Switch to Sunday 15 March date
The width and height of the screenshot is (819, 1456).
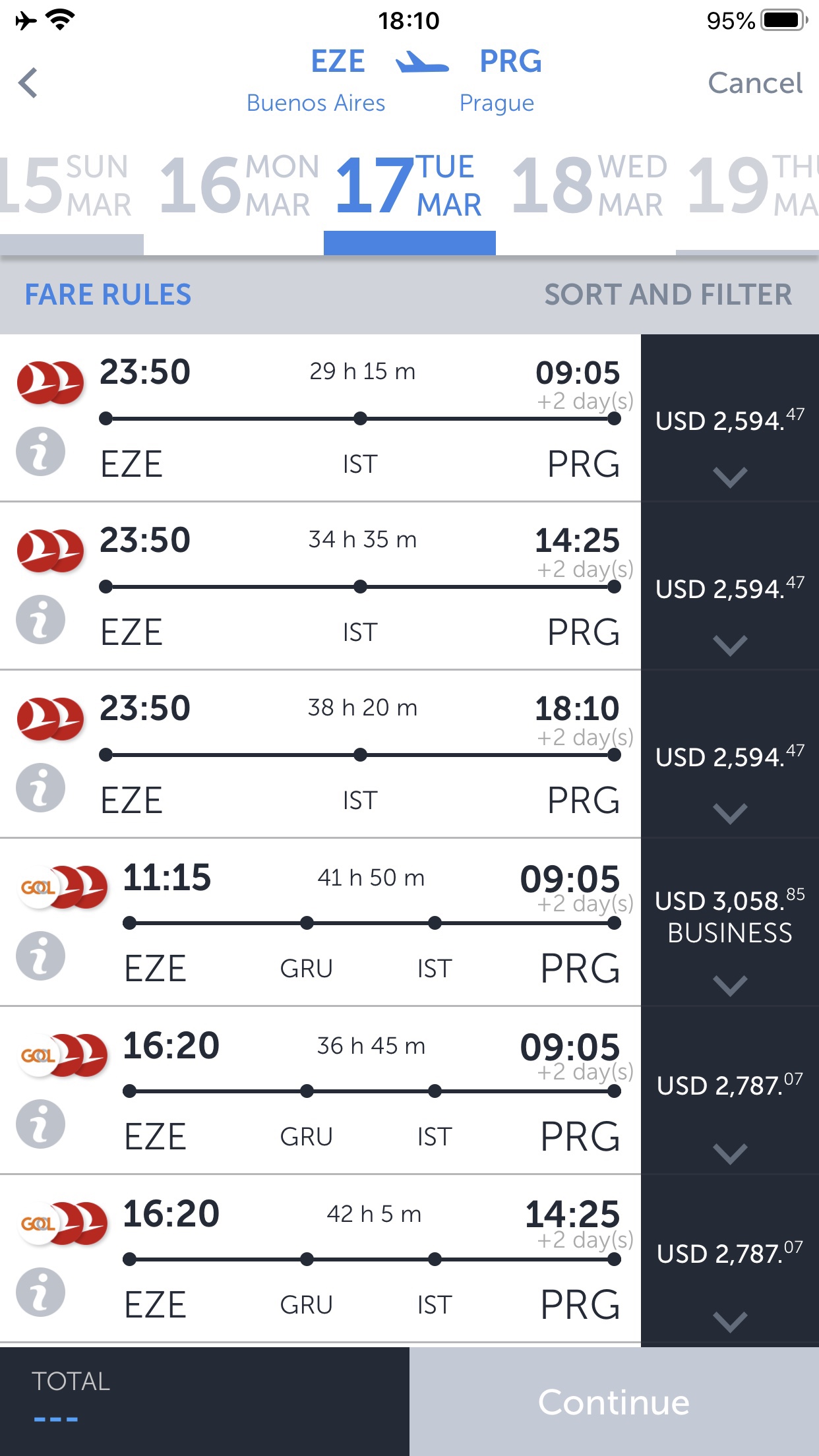pos(66,186)
